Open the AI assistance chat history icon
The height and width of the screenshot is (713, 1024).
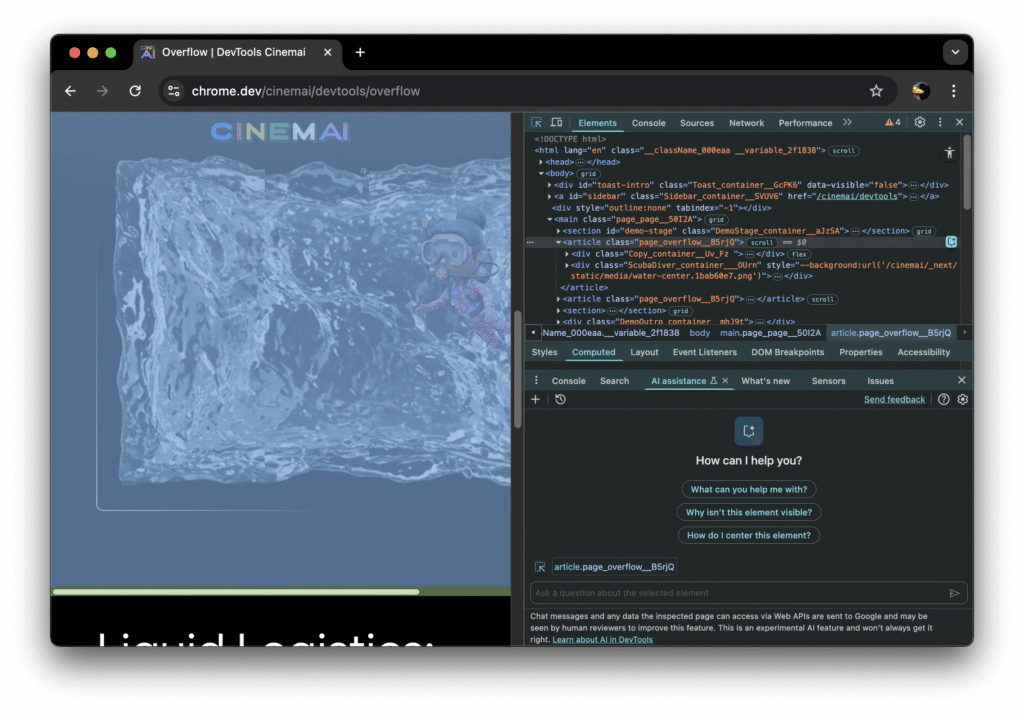coord(560,399)
